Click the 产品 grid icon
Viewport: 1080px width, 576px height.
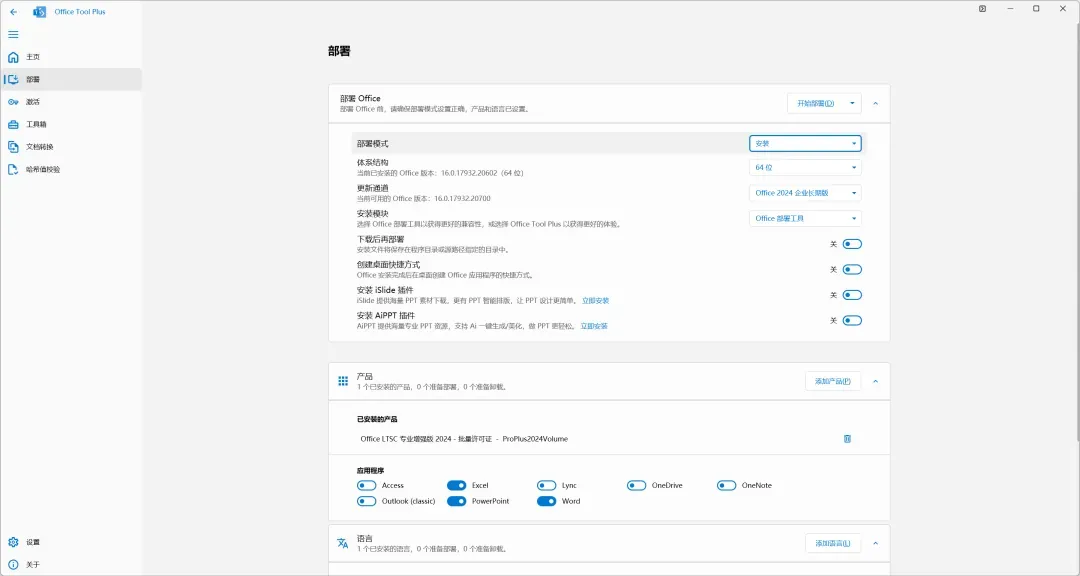coord(343,381)
